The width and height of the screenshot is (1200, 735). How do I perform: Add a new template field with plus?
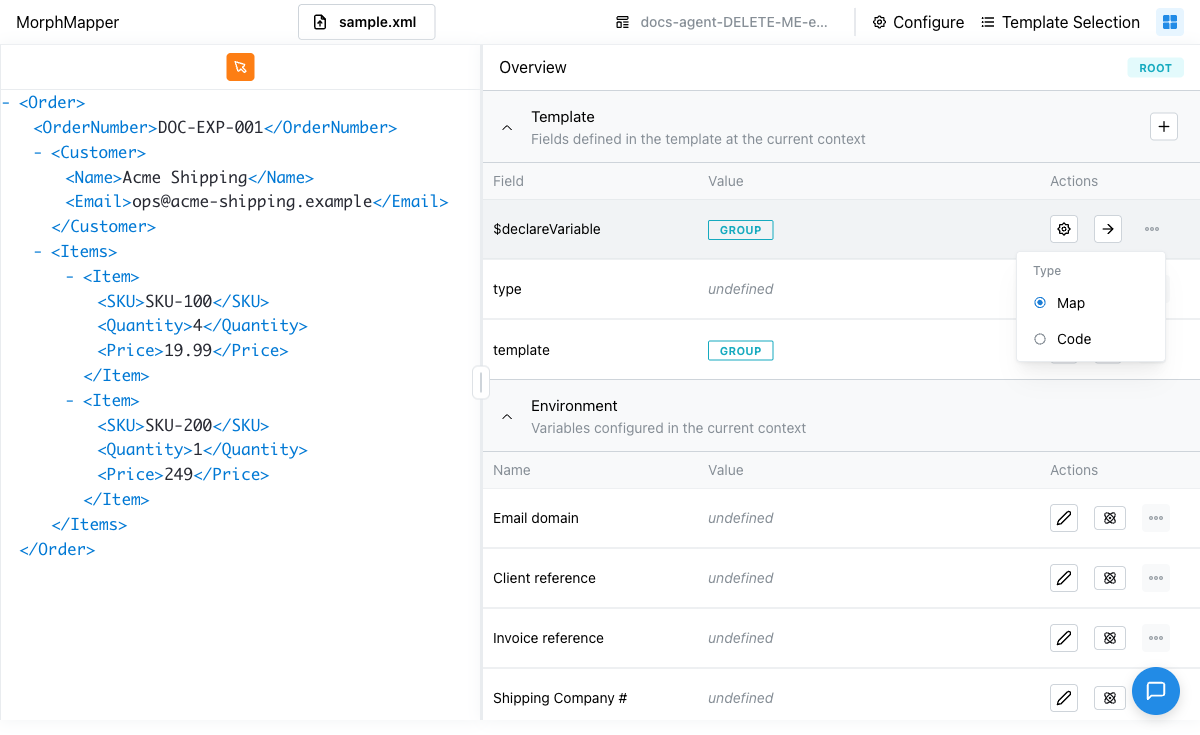[x=1163, y=127]
